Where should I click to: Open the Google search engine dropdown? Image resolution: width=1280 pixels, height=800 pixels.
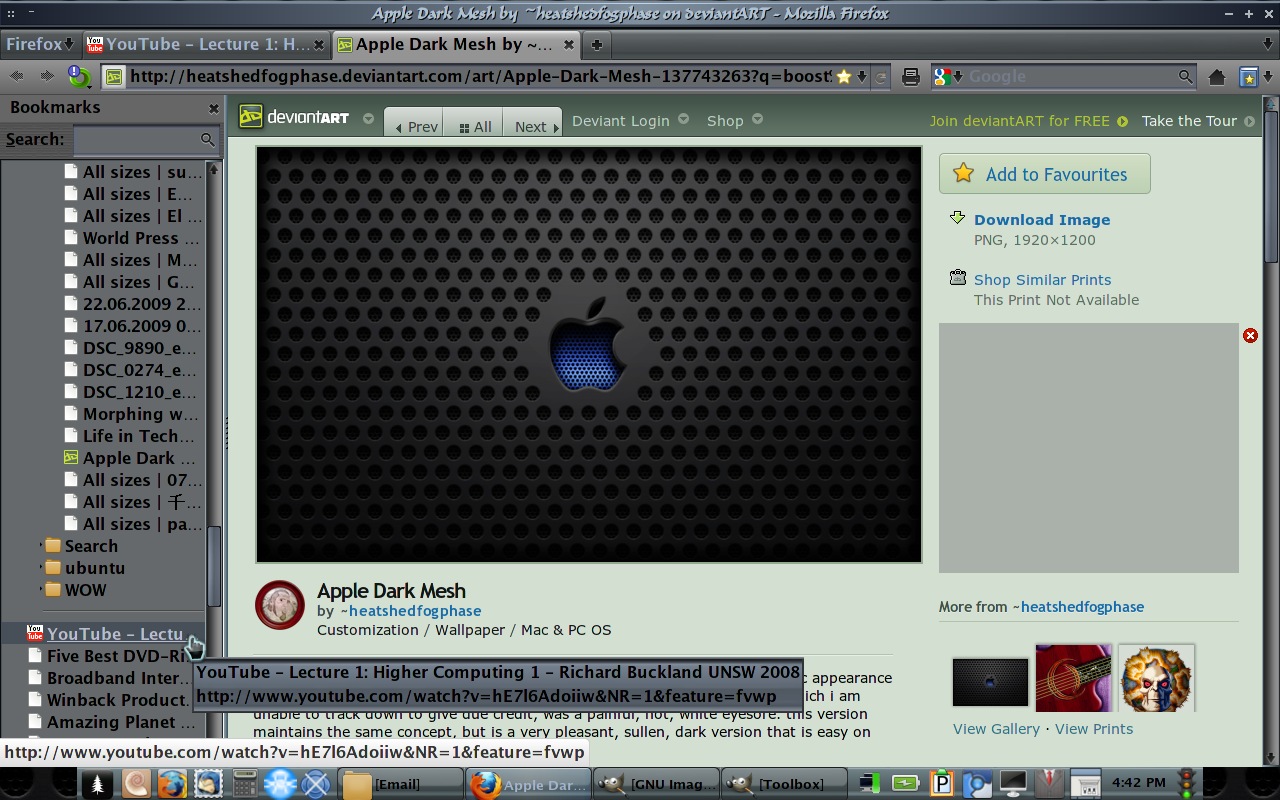click(957, 77)
